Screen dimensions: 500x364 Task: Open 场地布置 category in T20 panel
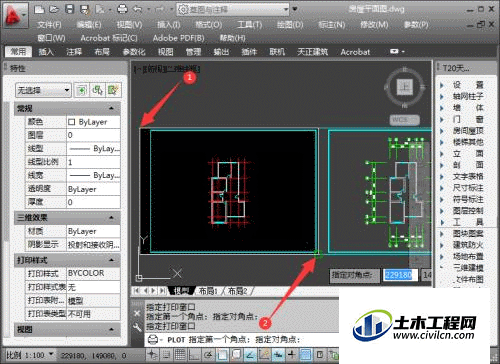click(468, 256)
